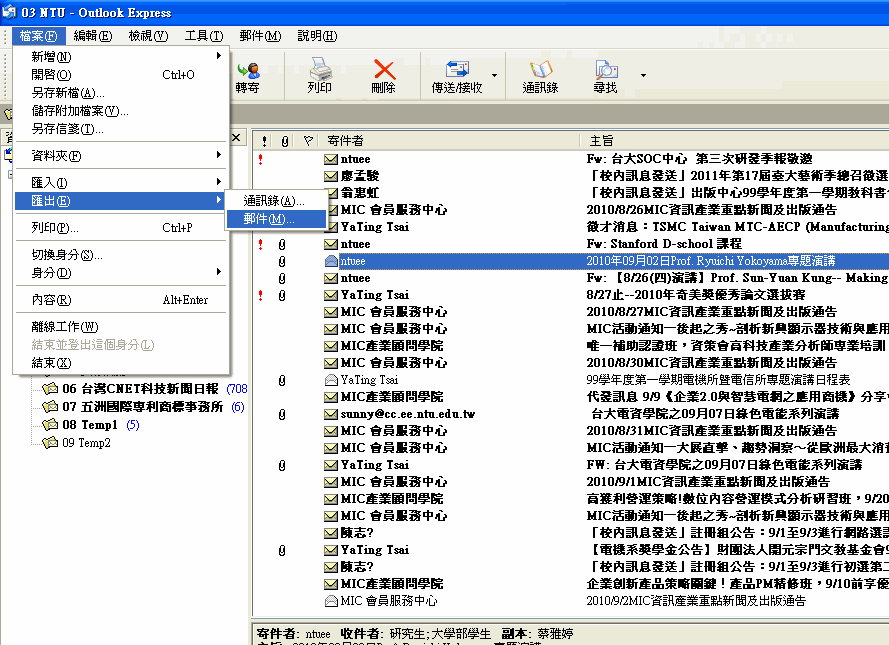Choose Save As (另存新檔) menu item
889x645 pixels.
(x=121, y=93)
